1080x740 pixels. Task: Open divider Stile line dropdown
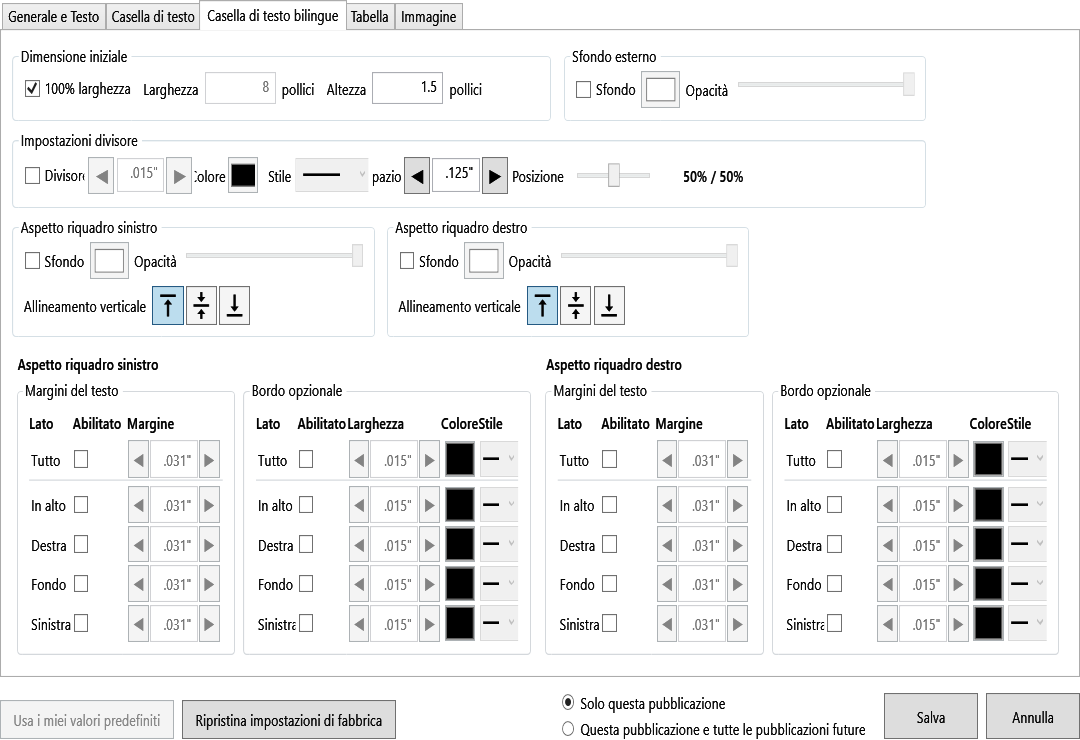tap(332, 176)
